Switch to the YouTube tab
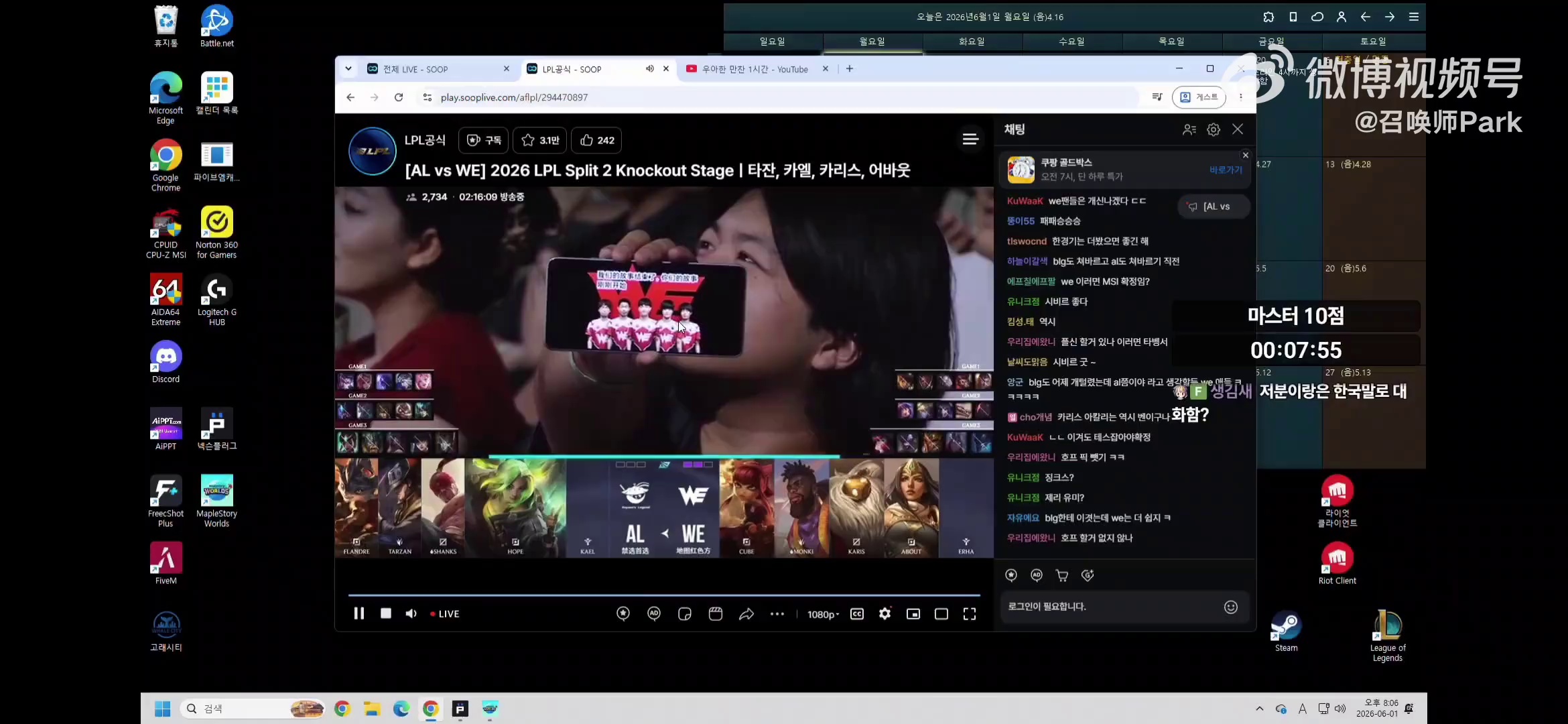Image resolution: width=1568 pixels, height=724 pixels. click(x=758, y=69)
